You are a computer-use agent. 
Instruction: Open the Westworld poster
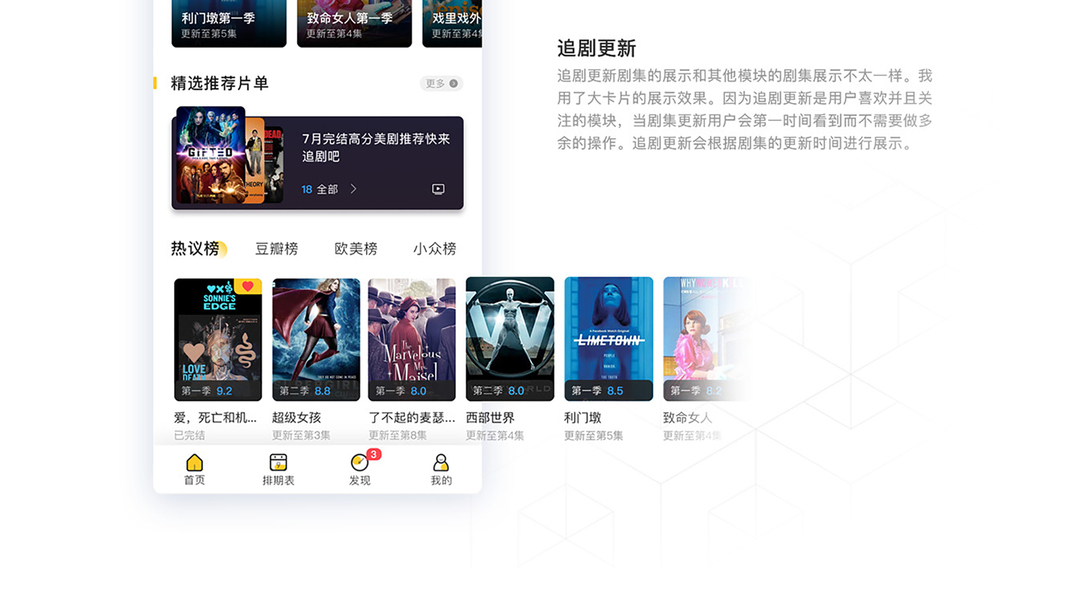[510, 339]
